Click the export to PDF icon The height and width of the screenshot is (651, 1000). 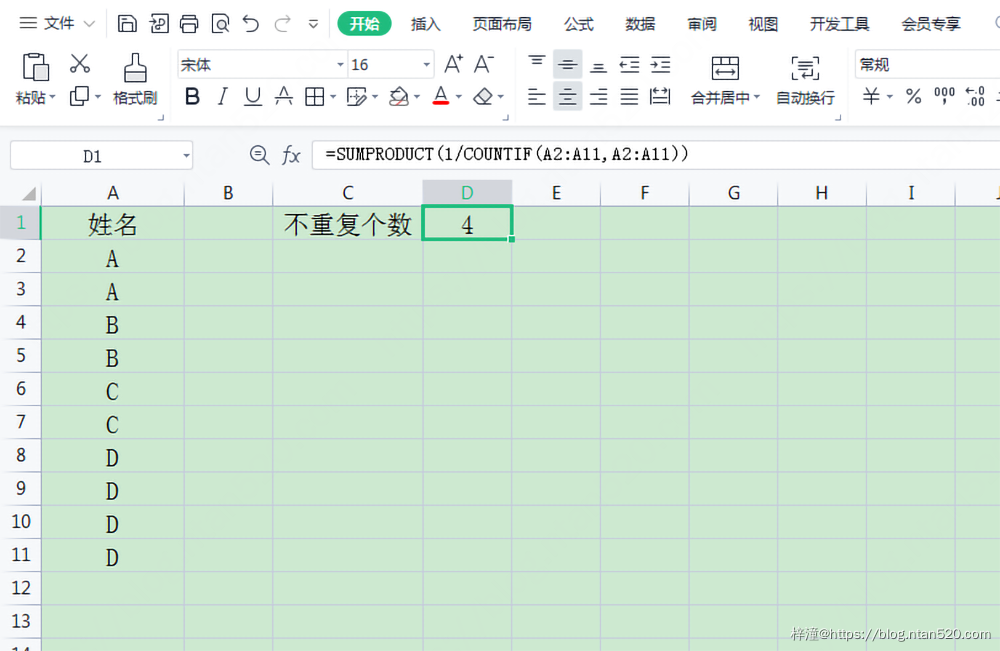click(158, 24)
